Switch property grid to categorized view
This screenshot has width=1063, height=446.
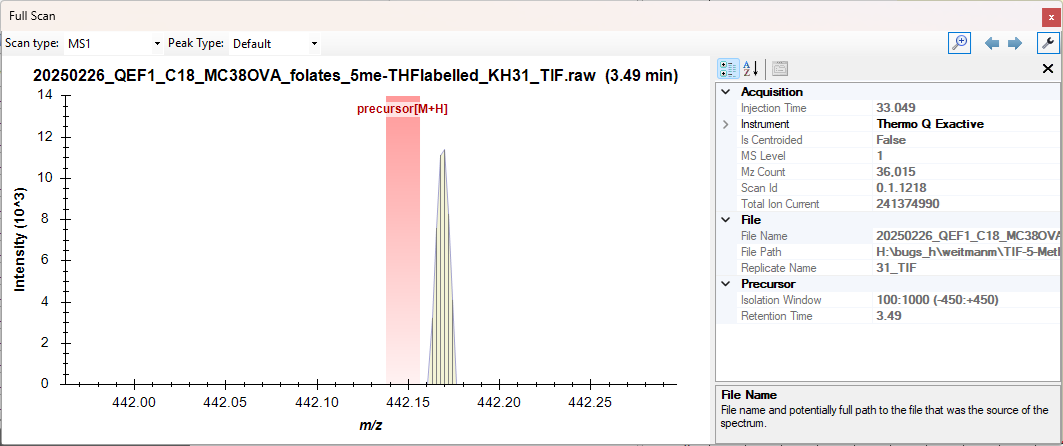point(728,69)
